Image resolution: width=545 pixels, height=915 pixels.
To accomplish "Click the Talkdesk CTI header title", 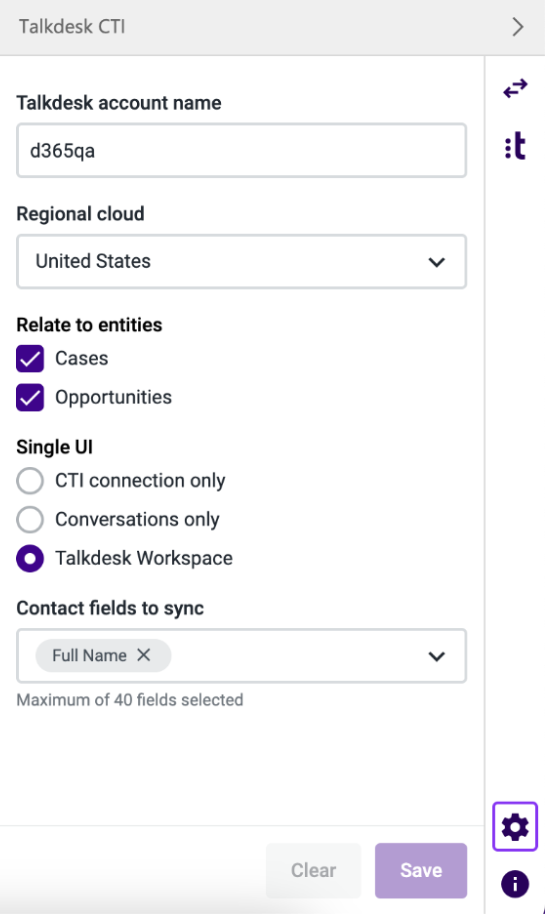I will [72, 27].
